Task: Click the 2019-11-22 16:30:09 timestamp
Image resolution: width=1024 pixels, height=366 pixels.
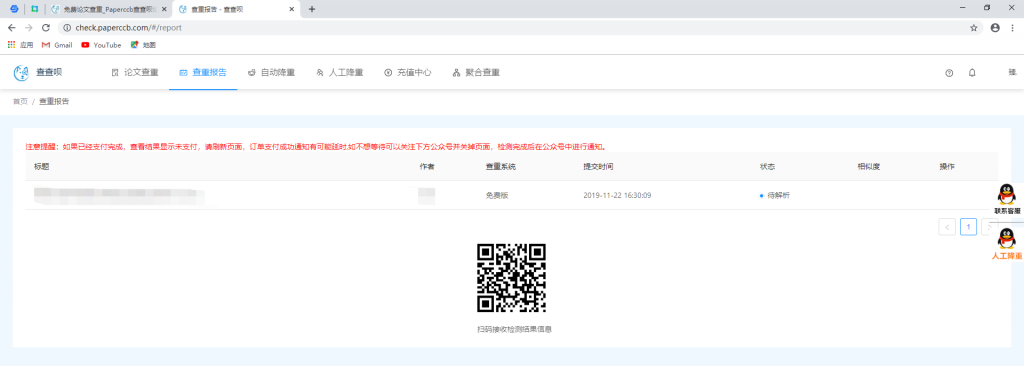Action: tap(617, 195)
